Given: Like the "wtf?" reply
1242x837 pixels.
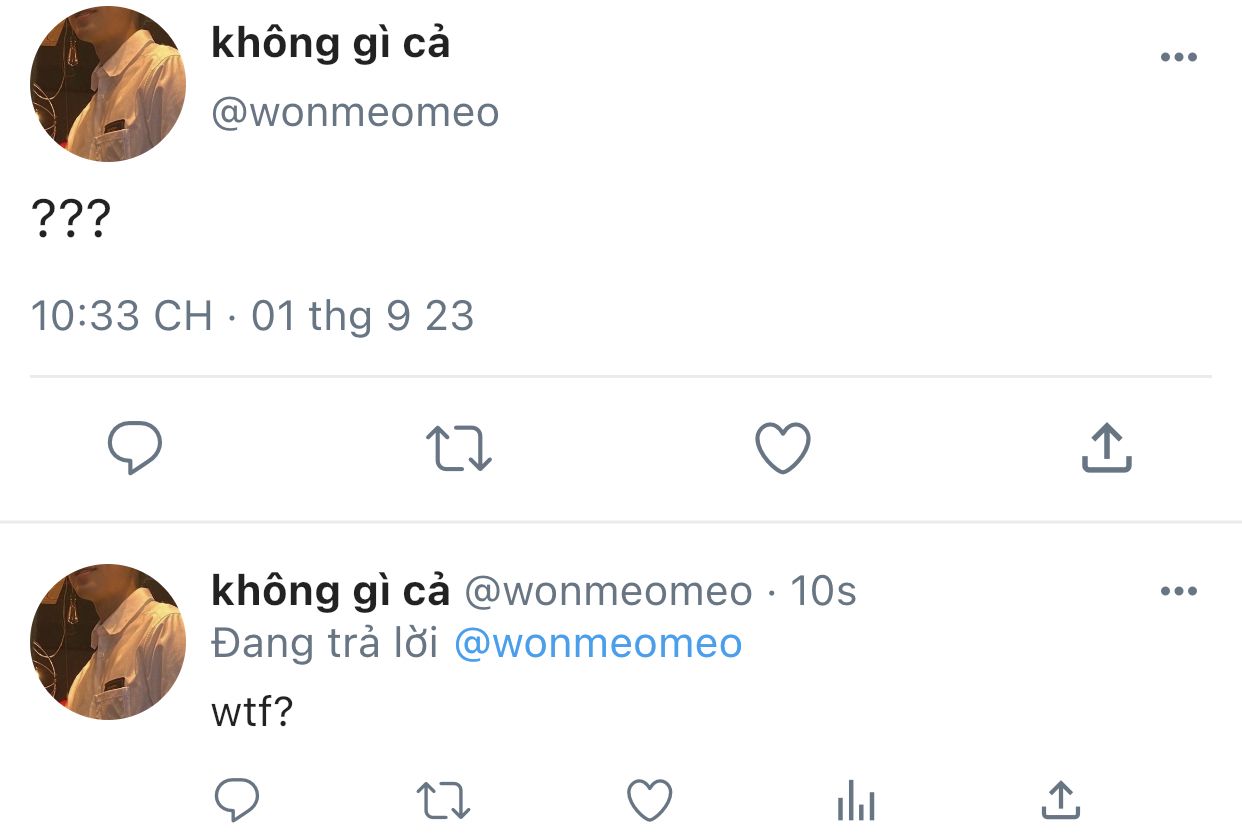Looking at the screenshot, I should [649, 801].
